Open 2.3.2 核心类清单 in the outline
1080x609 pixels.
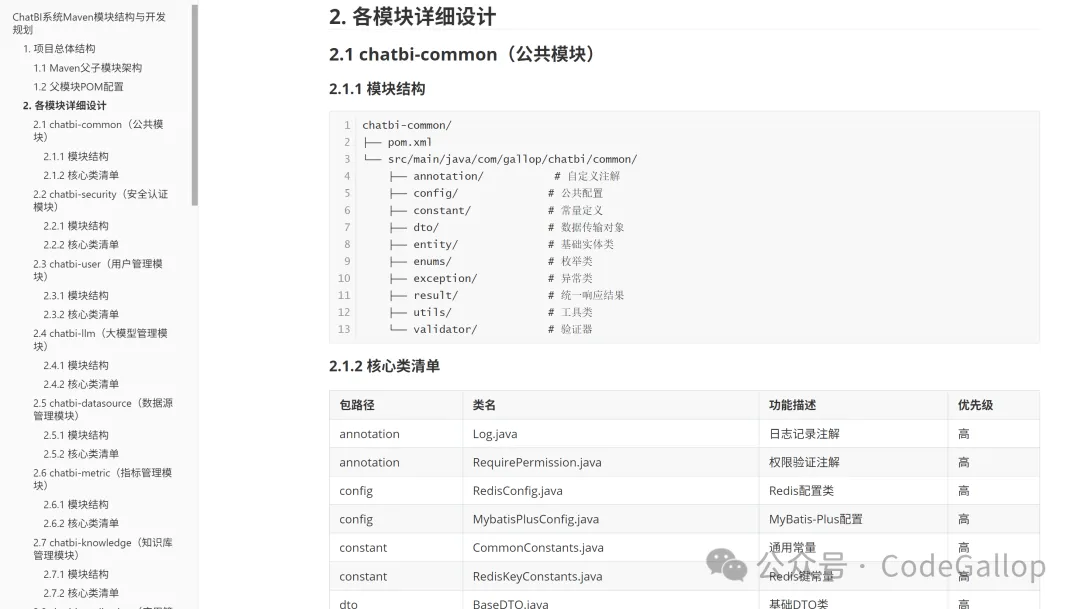(81, 314)
